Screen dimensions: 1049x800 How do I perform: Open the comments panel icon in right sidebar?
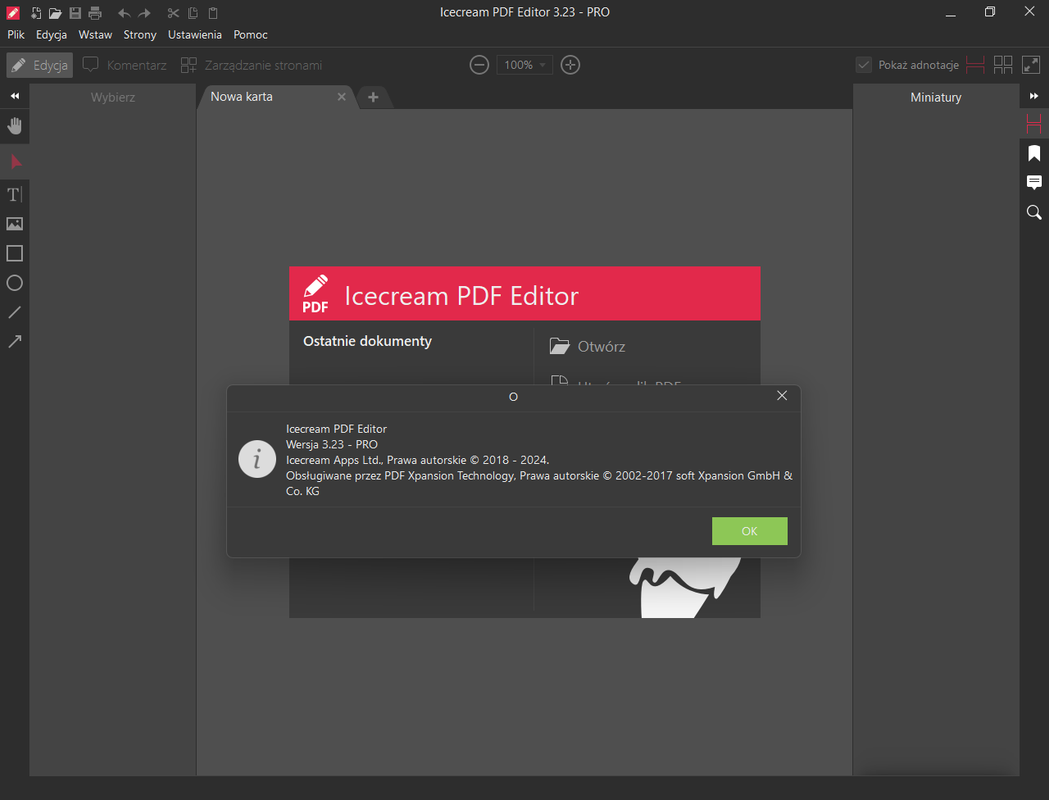1034,182
